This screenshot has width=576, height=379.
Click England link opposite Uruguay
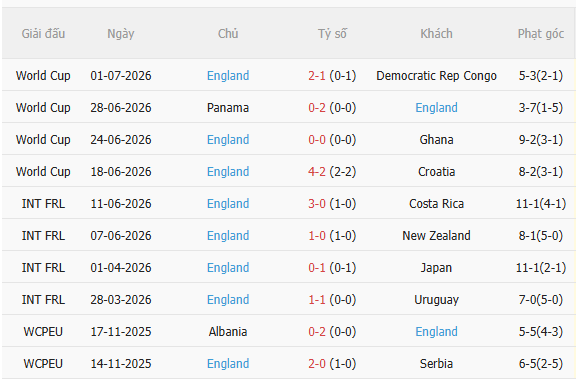(228, 299)
